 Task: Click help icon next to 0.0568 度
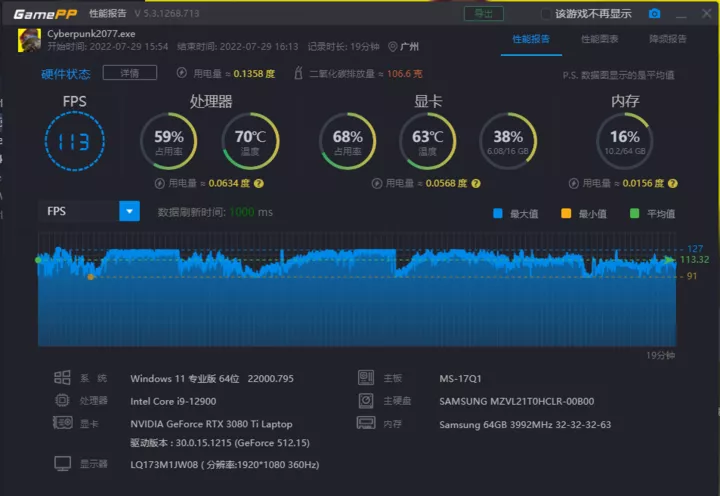tap(476, 183)
